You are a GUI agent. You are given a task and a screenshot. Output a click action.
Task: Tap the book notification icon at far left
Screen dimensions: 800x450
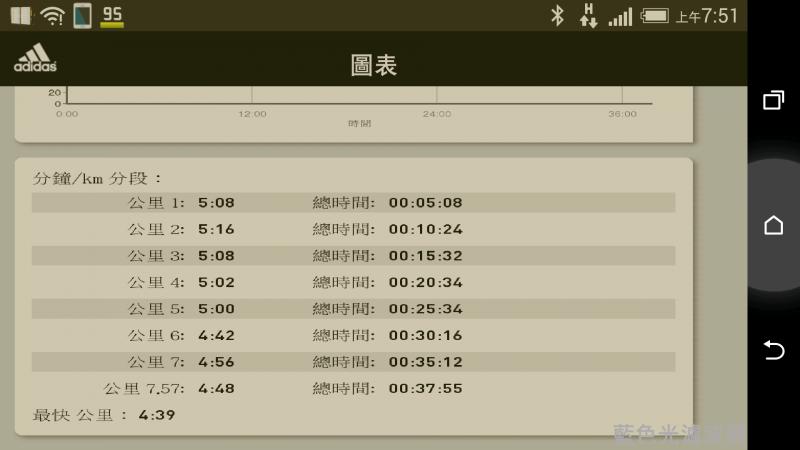point(21,16)
